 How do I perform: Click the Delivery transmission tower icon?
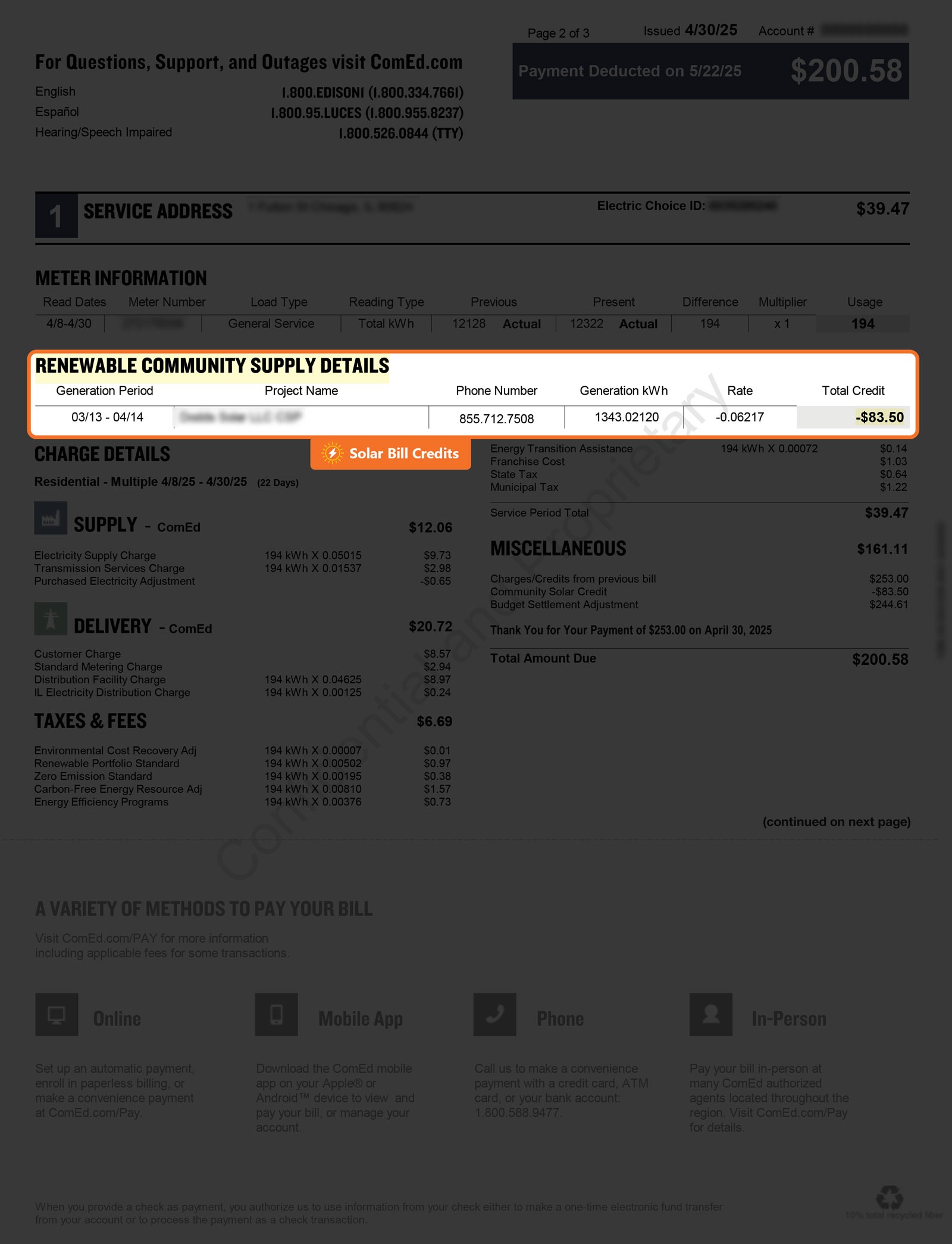51,618
